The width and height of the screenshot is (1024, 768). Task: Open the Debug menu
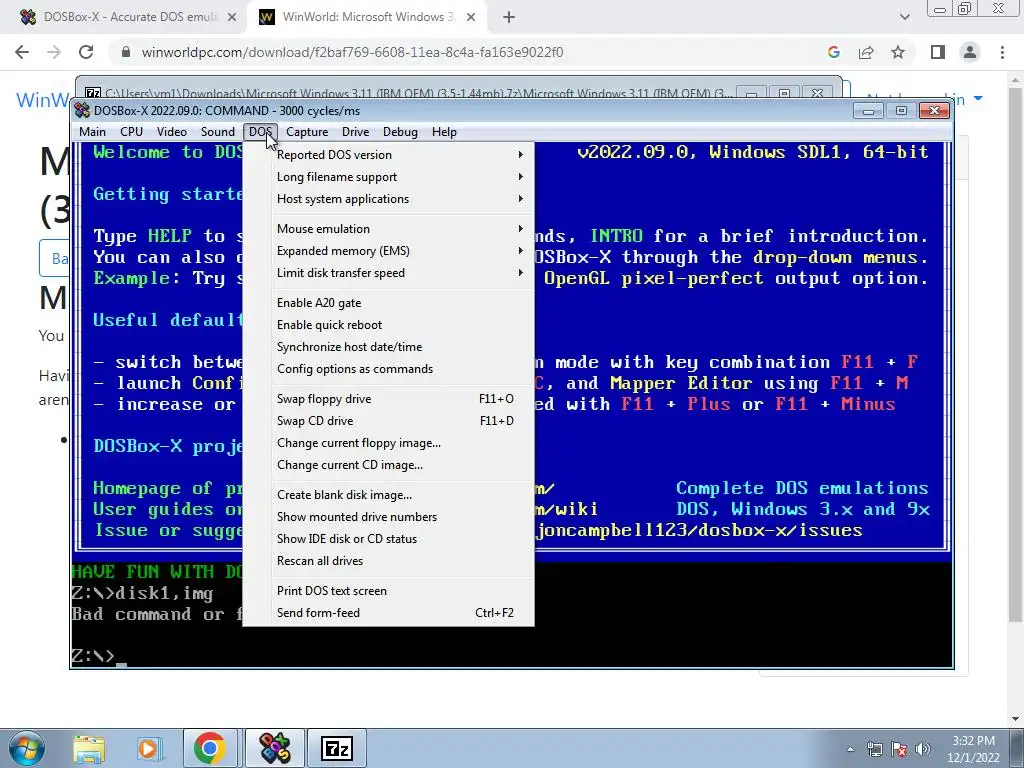tap(400, 132)
